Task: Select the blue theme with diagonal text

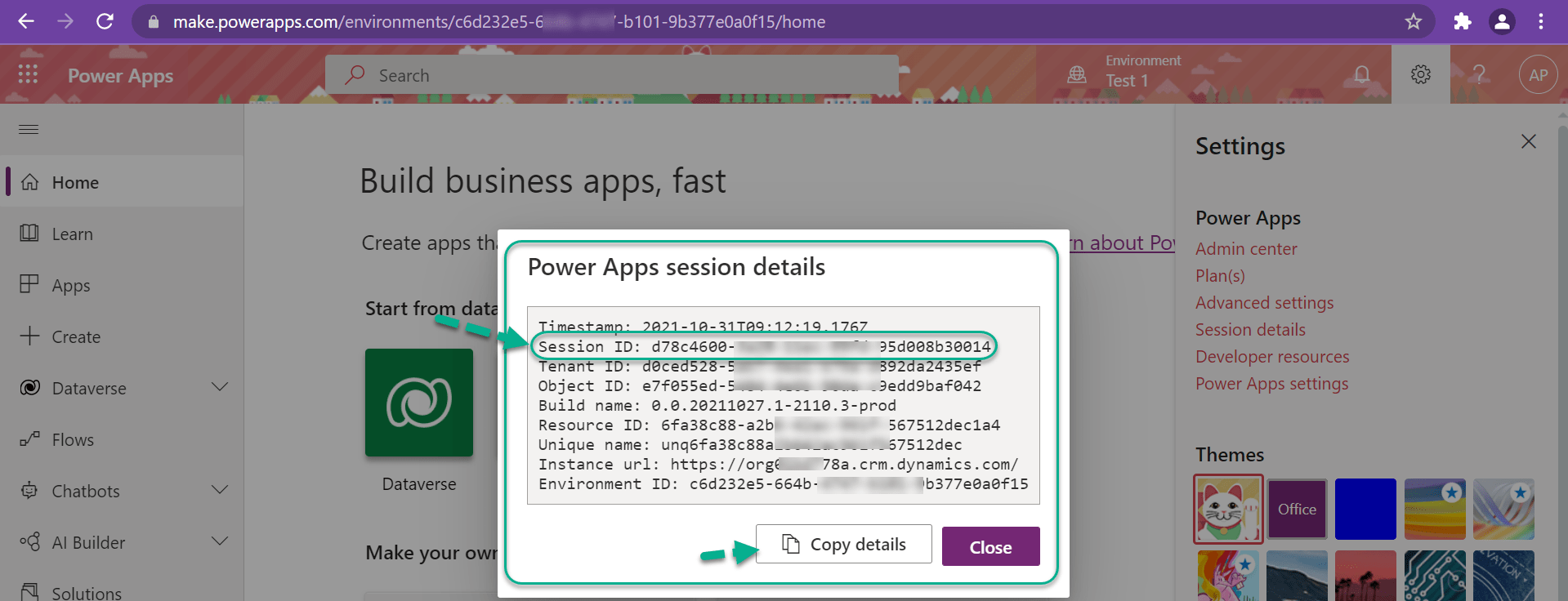Action: pos(1503,576)
